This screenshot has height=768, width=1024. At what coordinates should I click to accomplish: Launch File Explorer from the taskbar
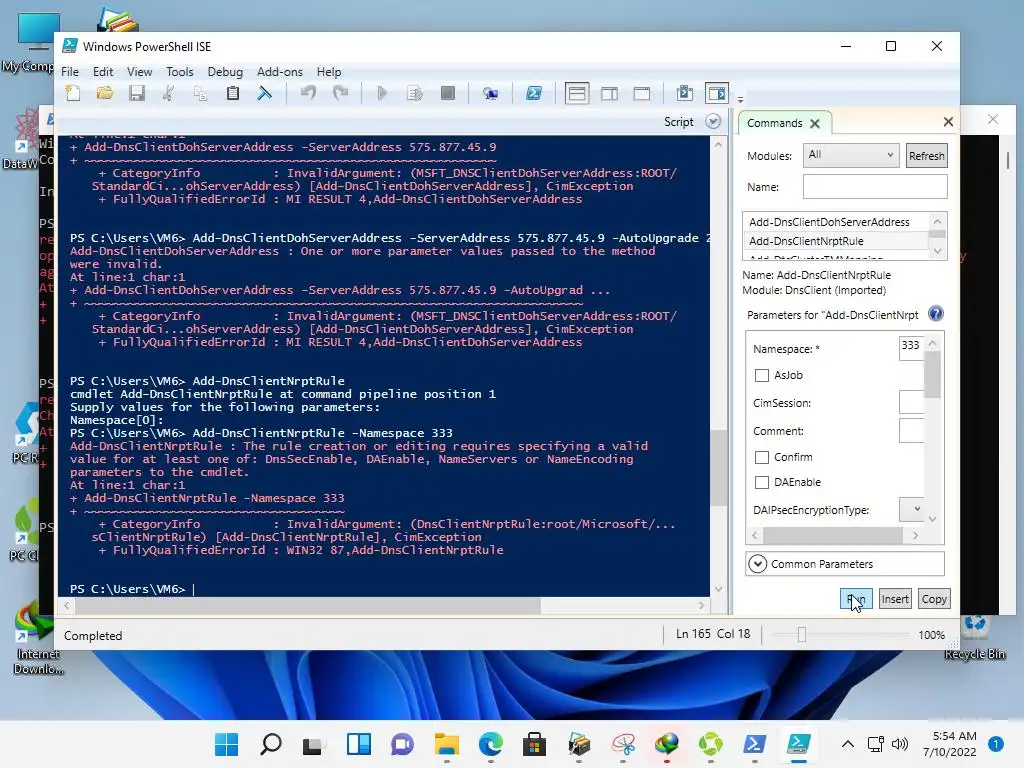(x=447, y=744)
